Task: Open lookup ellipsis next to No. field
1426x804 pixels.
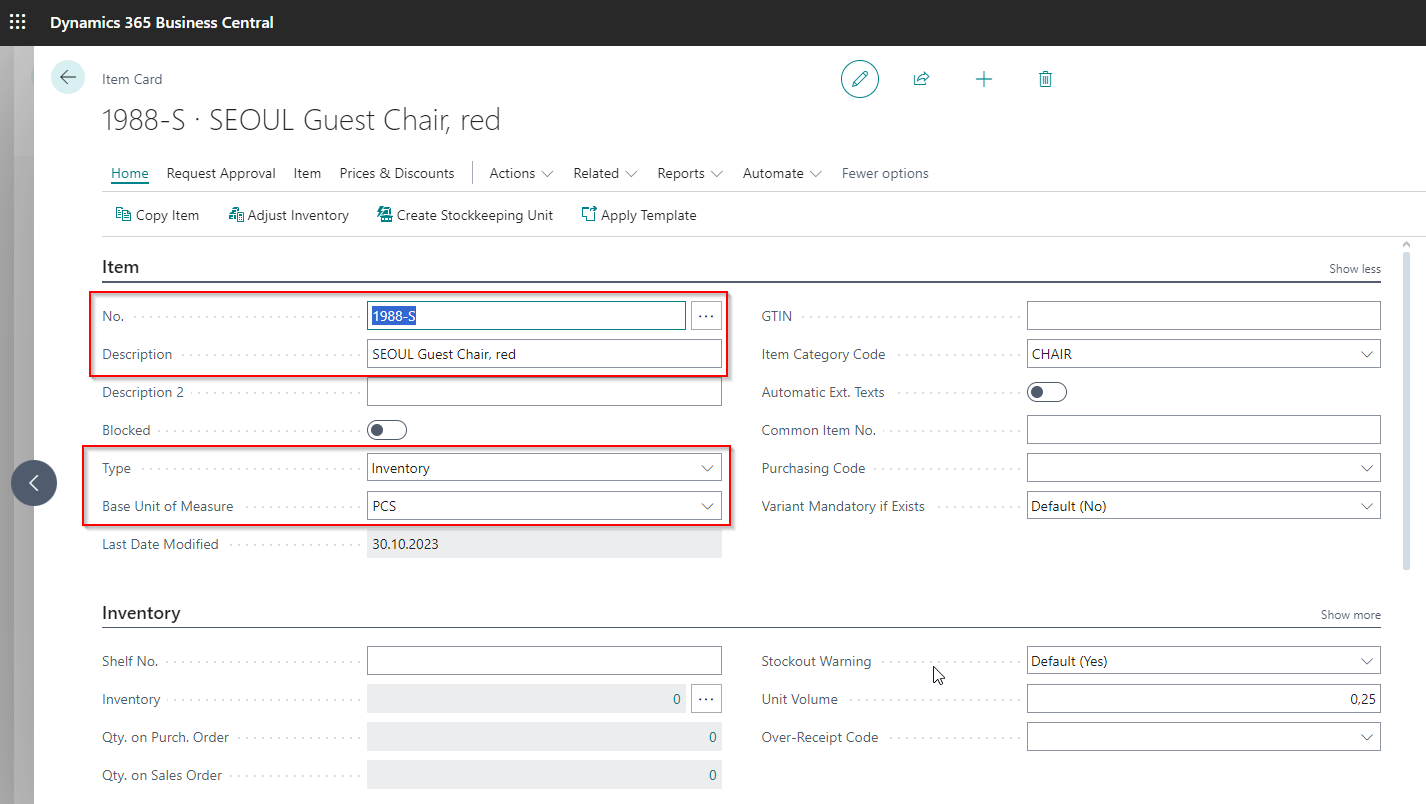Action: [x=706, y=316]
